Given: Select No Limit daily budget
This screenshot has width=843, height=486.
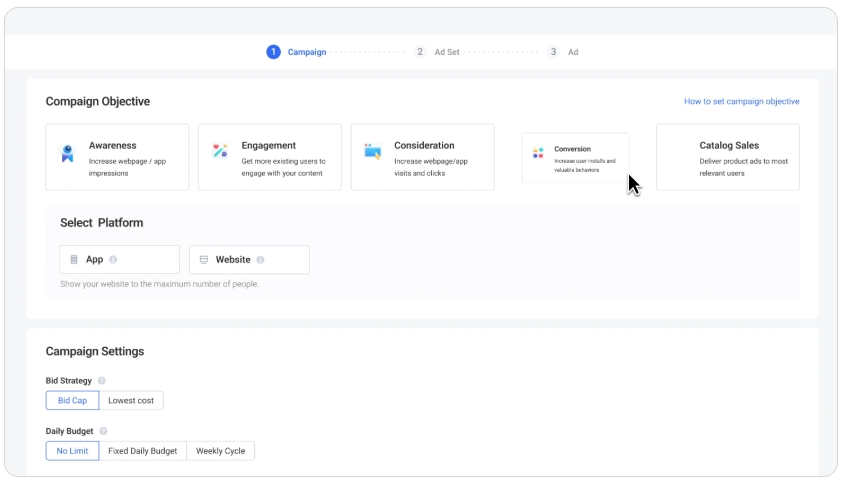Looking at the screenshot, I should click(x=72, y=451).
